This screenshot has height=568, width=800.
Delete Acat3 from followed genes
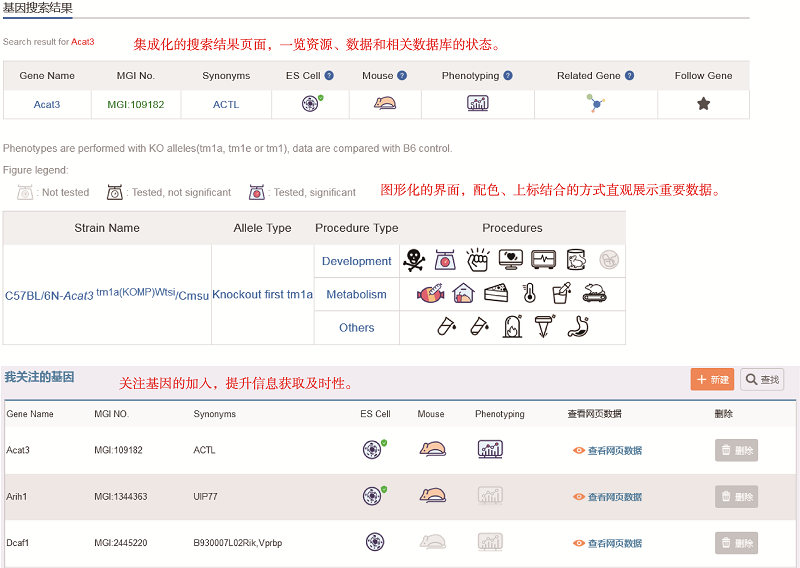click(736, 450)
